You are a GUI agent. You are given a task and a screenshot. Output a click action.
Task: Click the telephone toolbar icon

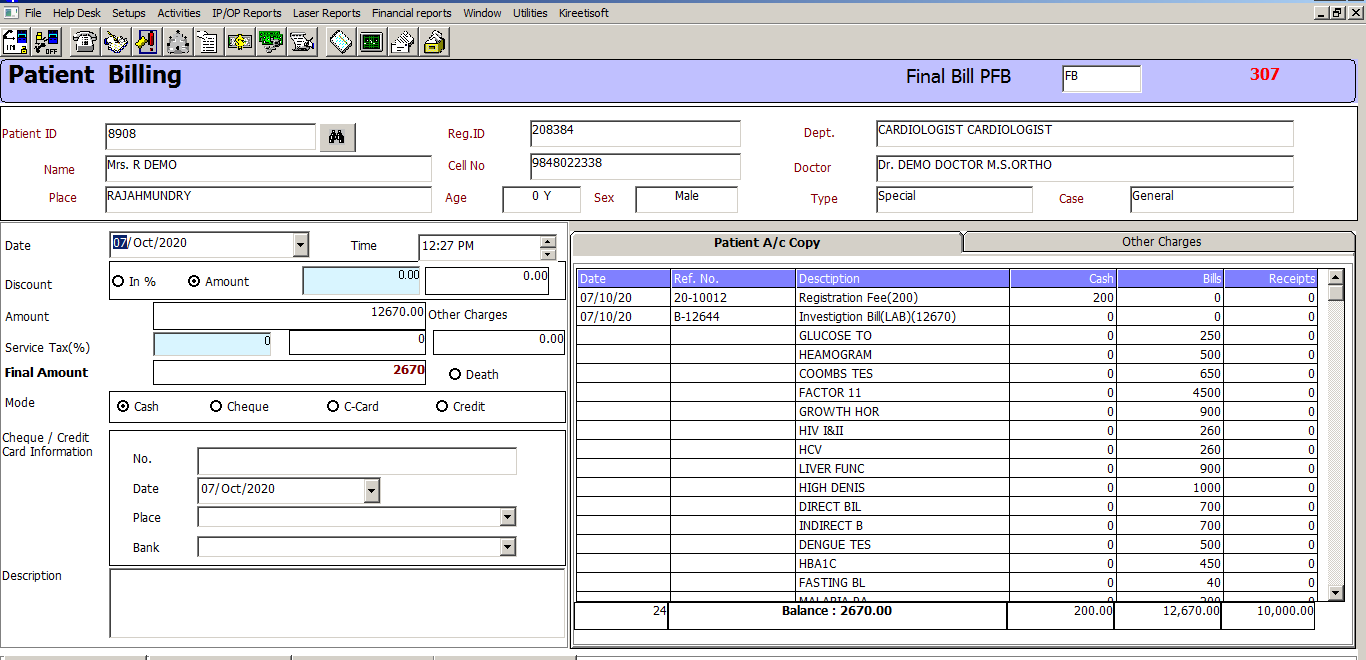(x=85, y=42)
